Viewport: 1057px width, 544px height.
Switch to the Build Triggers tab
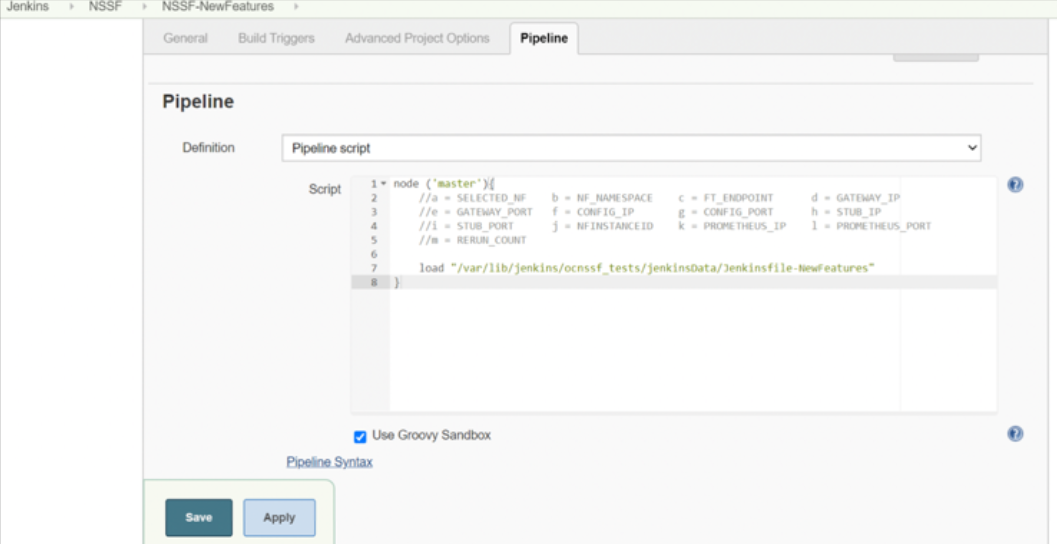pyautogui.click(x=276, y=38)
